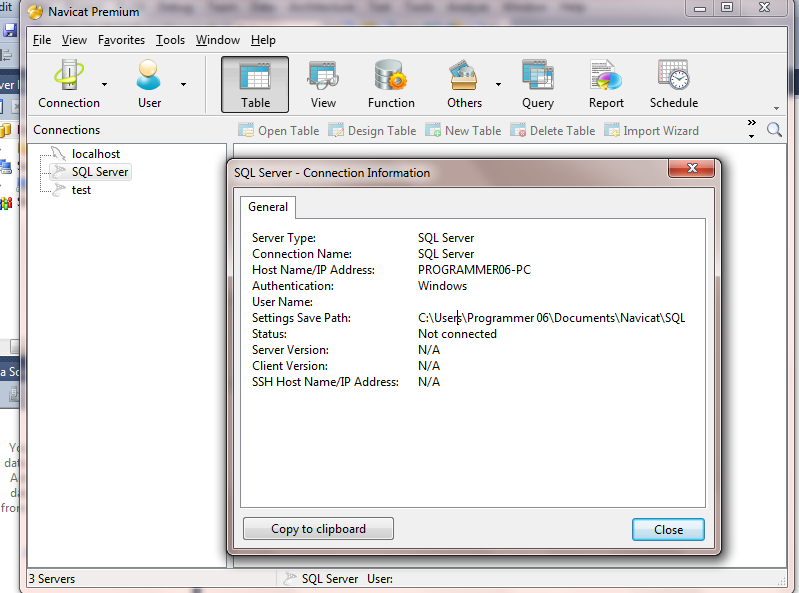
Task: Click the Copy to clipboard button
Action: click(318, 529)
